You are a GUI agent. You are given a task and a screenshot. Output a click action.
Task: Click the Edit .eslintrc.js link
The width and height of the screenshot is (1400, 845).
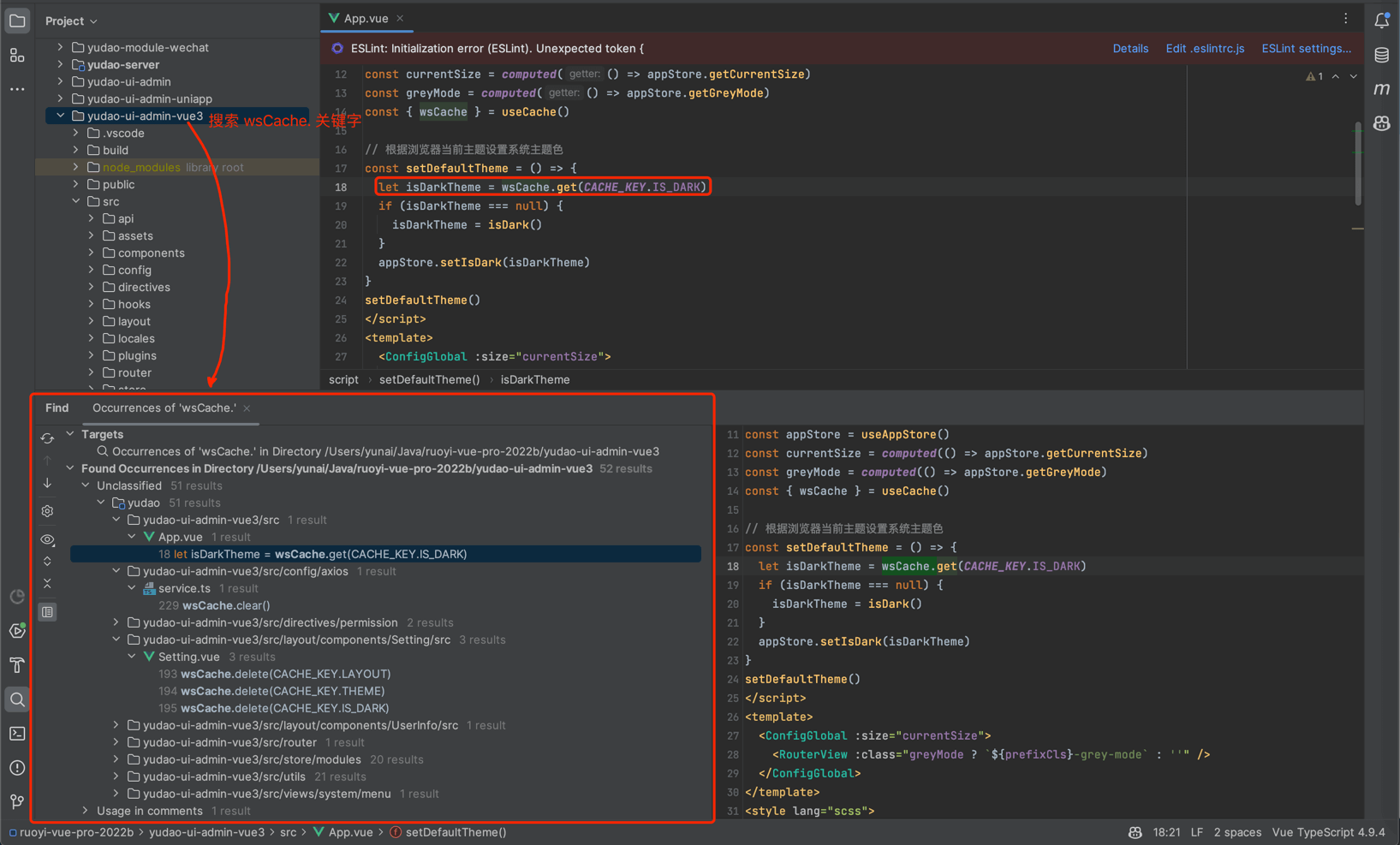(x=1205, y=49)
